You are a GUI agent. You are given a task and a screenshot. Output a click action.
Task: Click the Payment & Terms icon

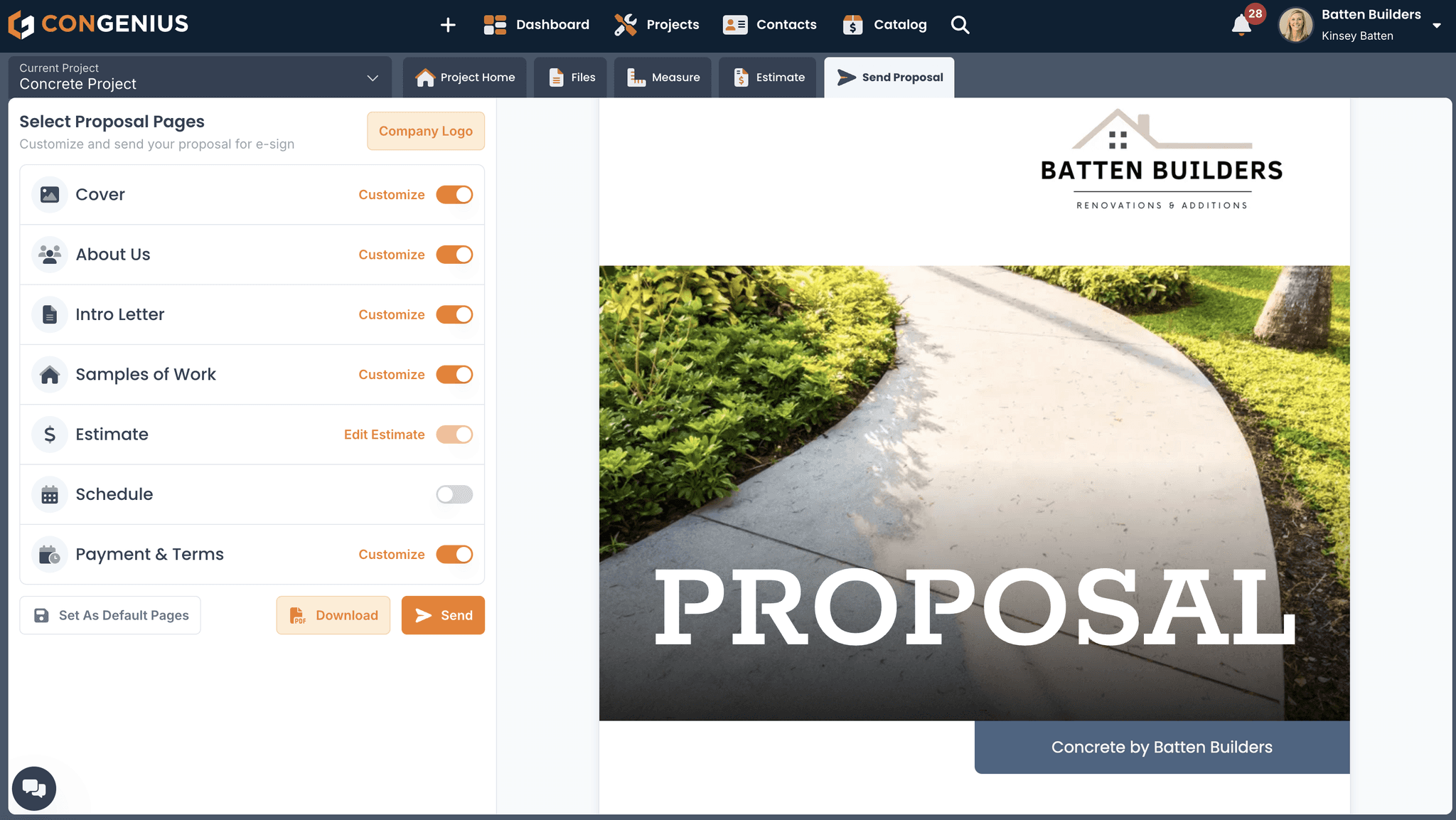tap(49, 554)
